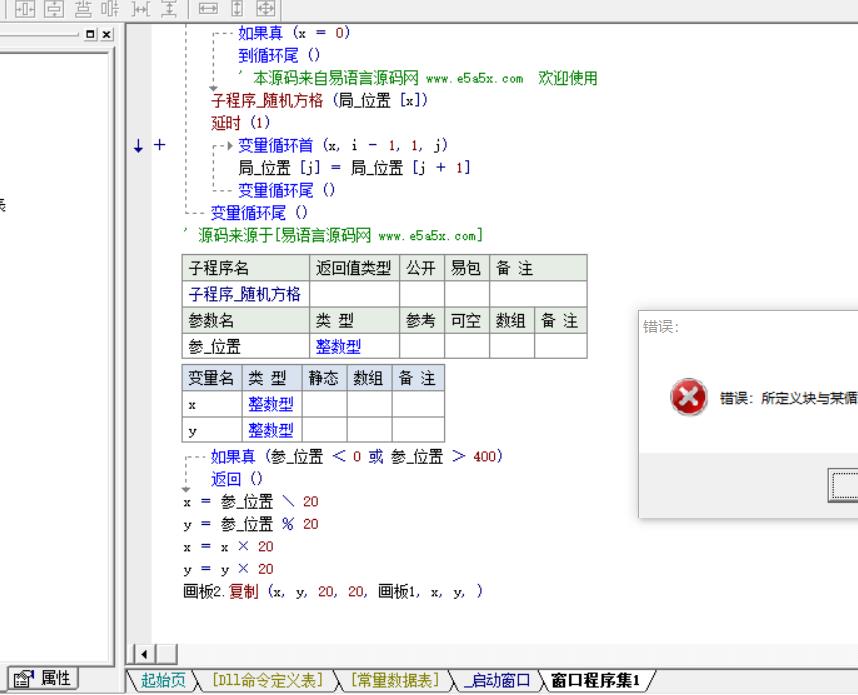Image resolution: width=858 pixels, height=695 pixels.
Task: Click the 返回值类型 column header
Action: [354, 268]
